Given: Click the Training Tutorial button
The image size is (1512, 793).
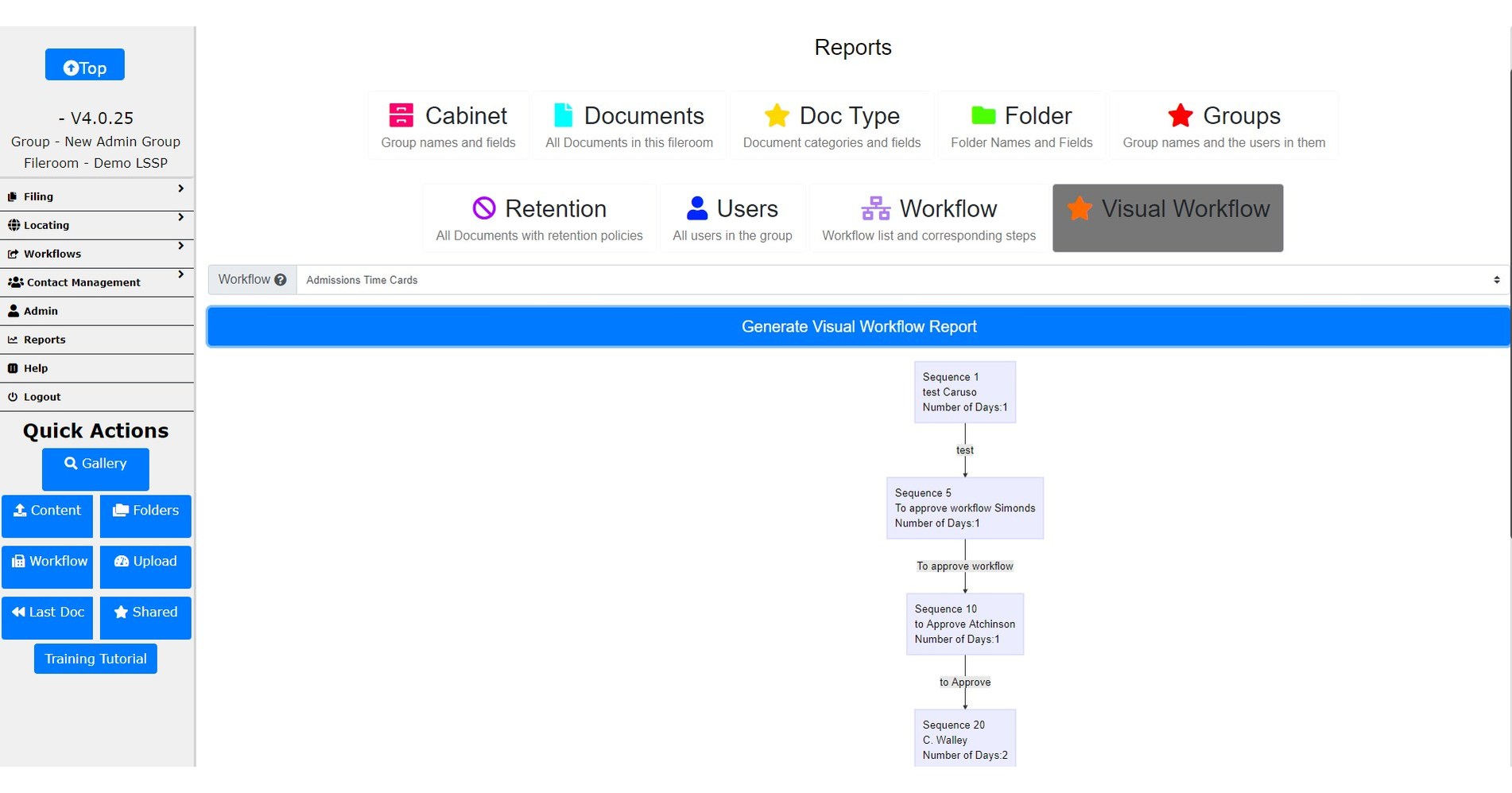Looking at the screenshot, I should (x=95, y=659).
